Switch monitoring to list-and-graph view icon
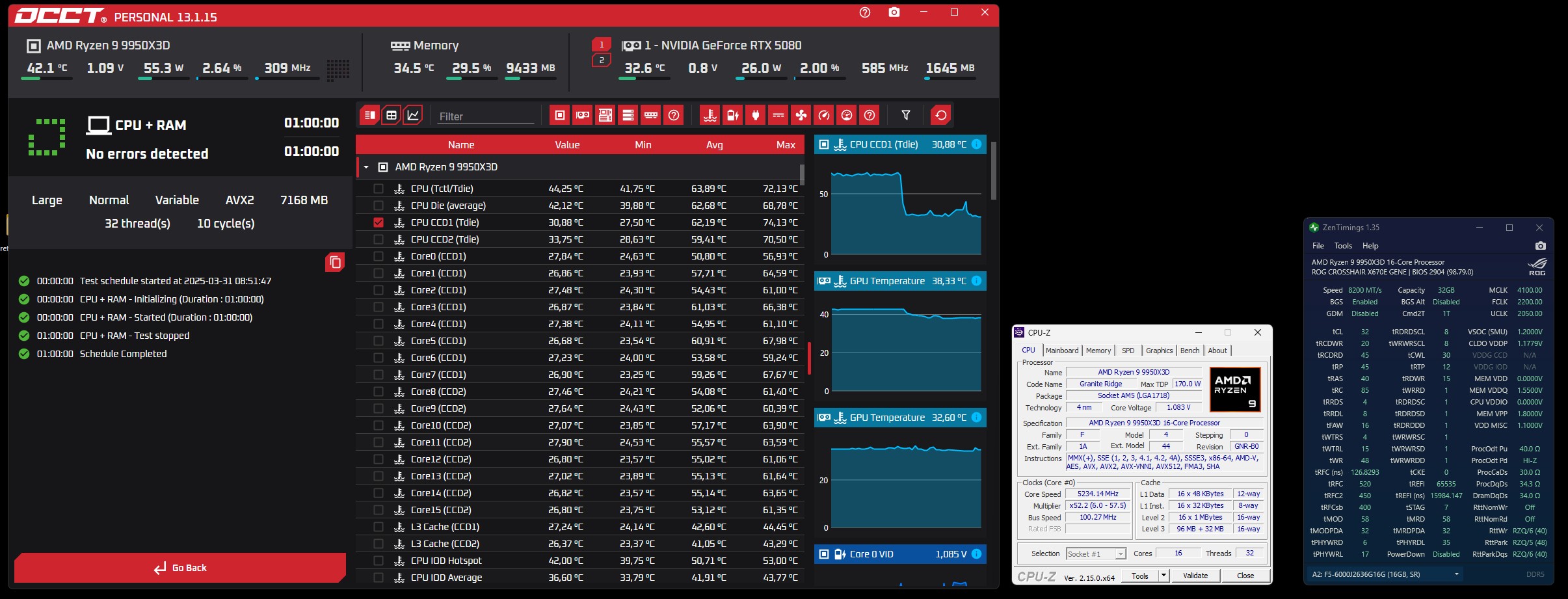This screenshot has width=1568, height=599. click(x=369, y=115)
